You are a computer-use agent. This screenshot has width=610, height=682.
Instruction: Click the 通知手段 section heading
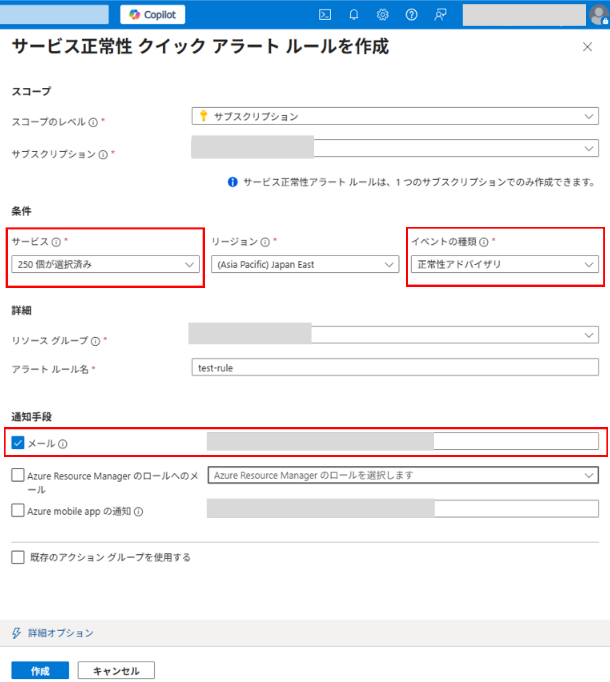click(x=32, y=417)
